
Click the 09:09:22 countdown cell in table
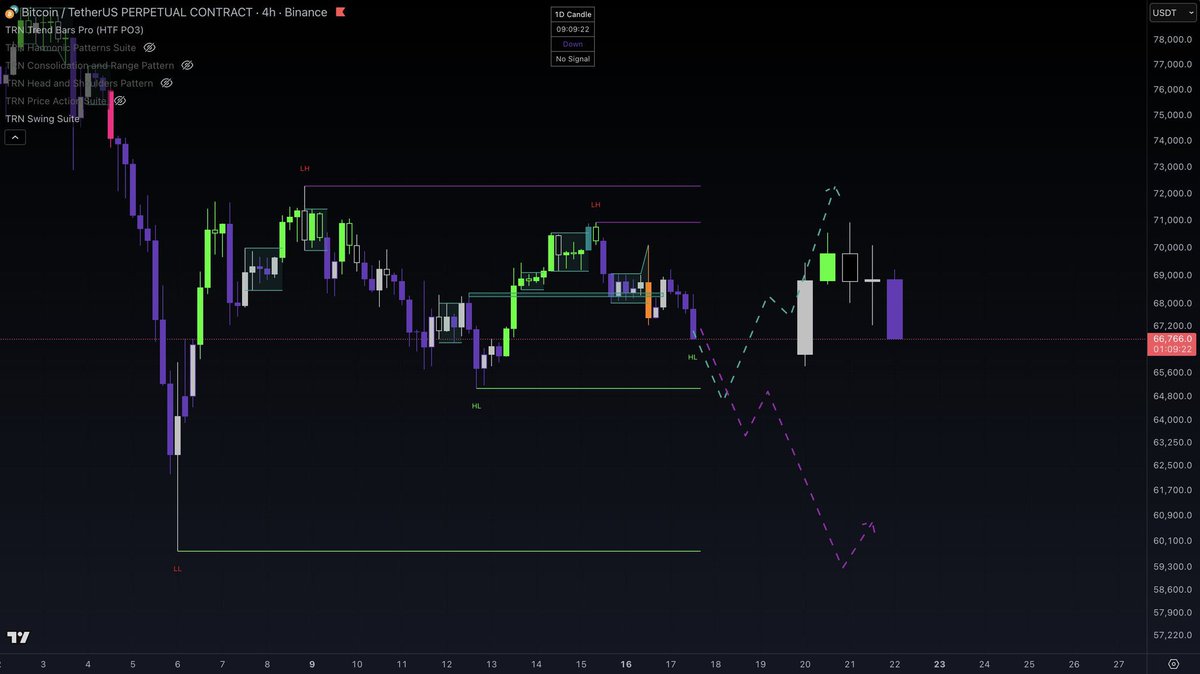click(x=573, y=29)
